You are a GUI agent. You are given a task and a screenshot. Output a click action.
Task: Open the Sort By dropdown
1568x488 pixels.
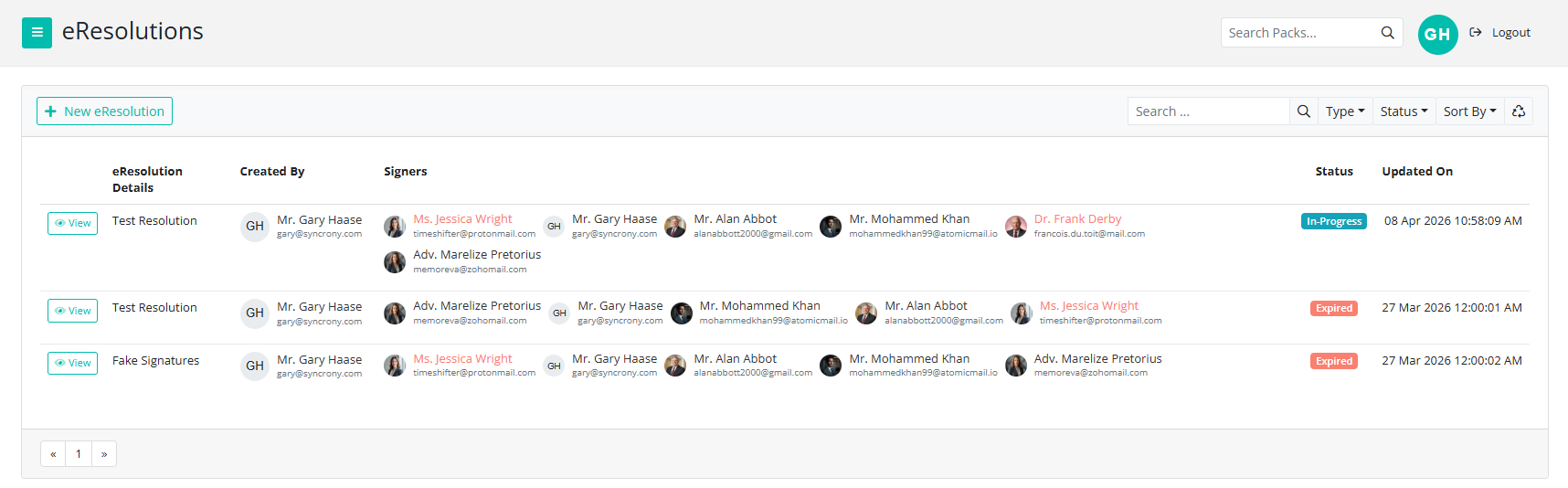coord(1469,111)
